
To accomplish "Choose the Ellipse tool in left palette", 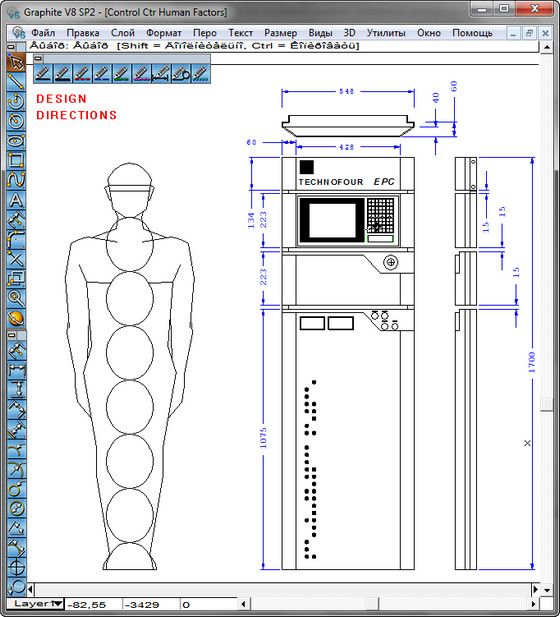I will point(17,140).
